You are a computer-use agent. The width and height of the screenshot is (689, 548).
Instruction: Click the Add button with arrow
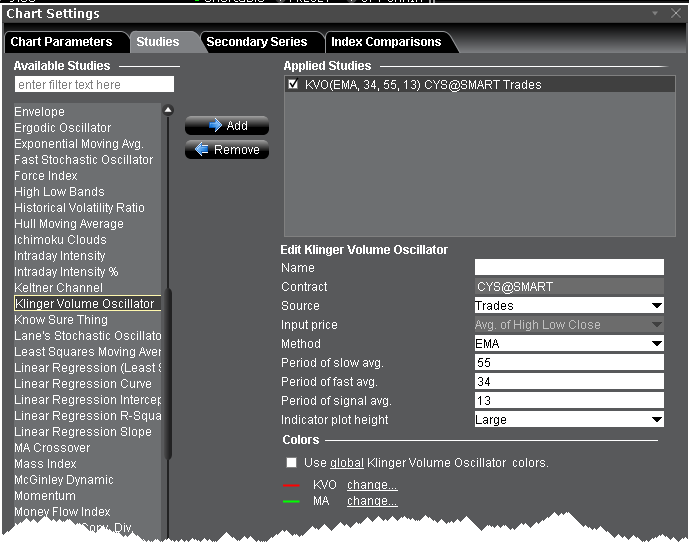(x=227, y=126)
